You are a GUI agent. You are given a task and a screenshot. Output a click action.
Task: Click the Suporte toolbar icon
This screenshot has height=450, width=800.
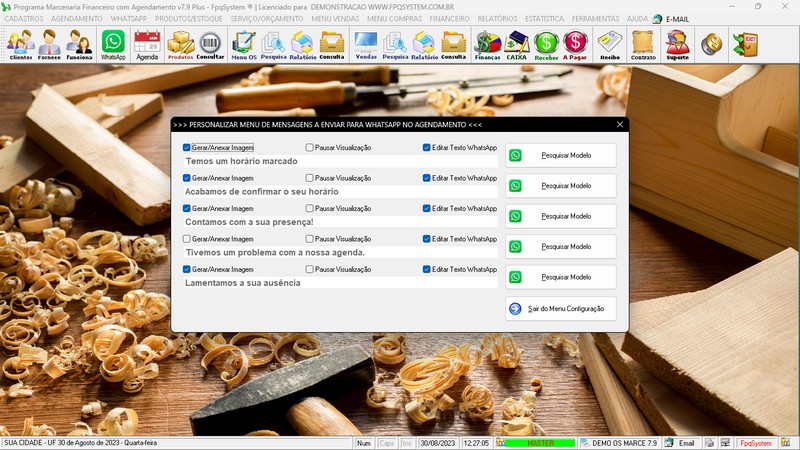pos(677,44)
